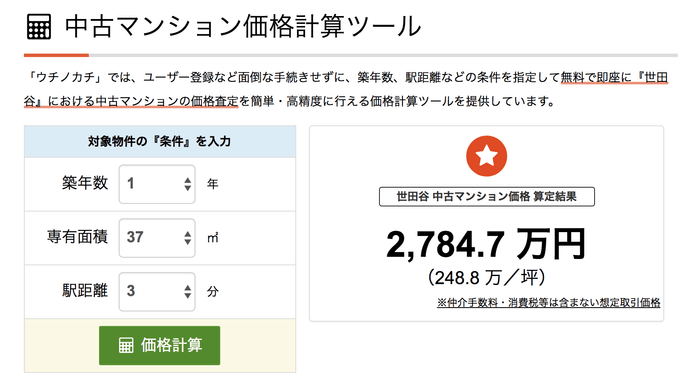Click the underlined 無料で即座に『世田谷 text
Screen dimensions: 700x383
click(614, 78)
